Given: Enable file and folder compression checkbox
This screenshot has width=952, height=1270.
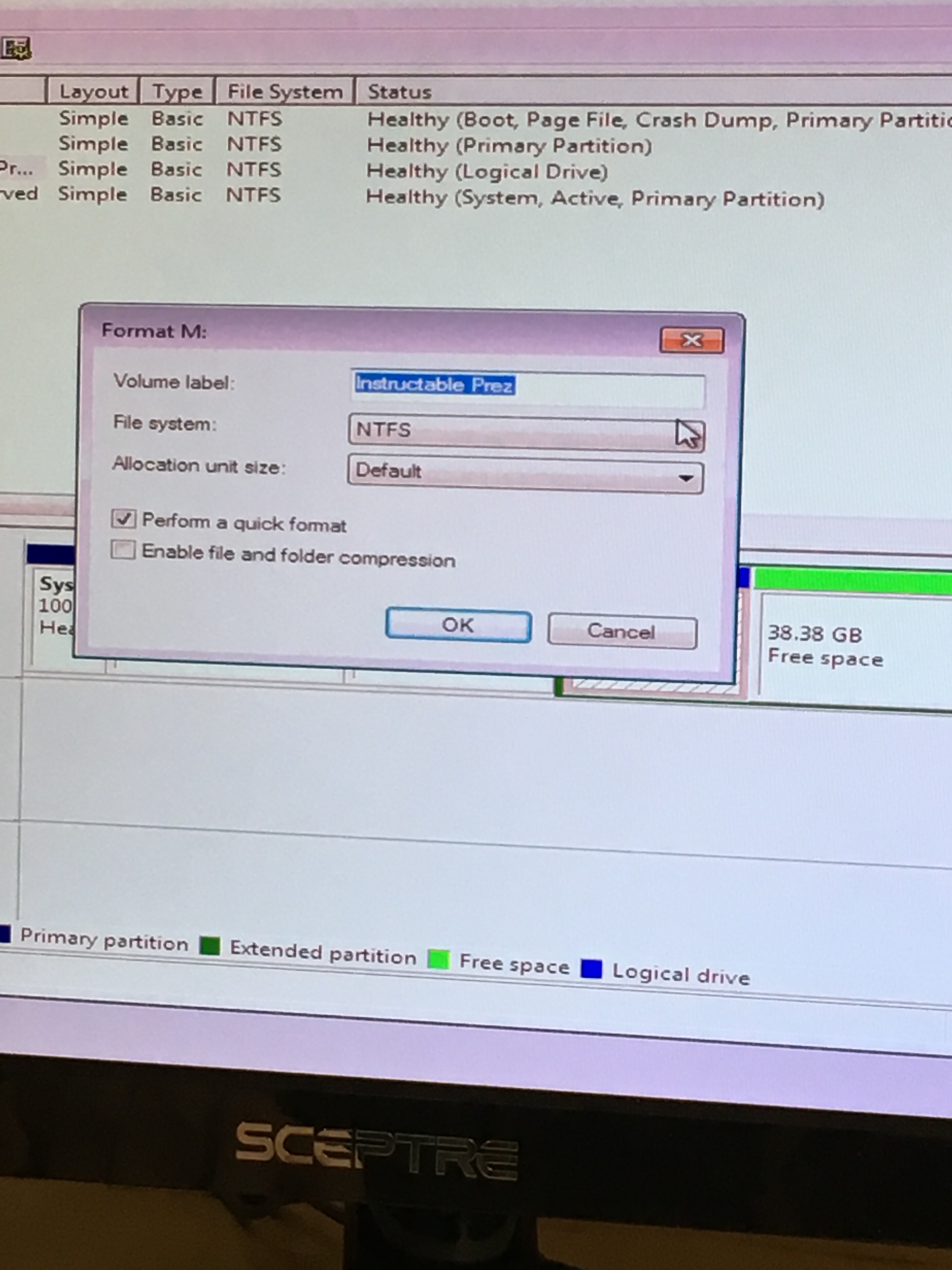Looking at the screenshot, I should pyautogui.click(x=123, y=550).
